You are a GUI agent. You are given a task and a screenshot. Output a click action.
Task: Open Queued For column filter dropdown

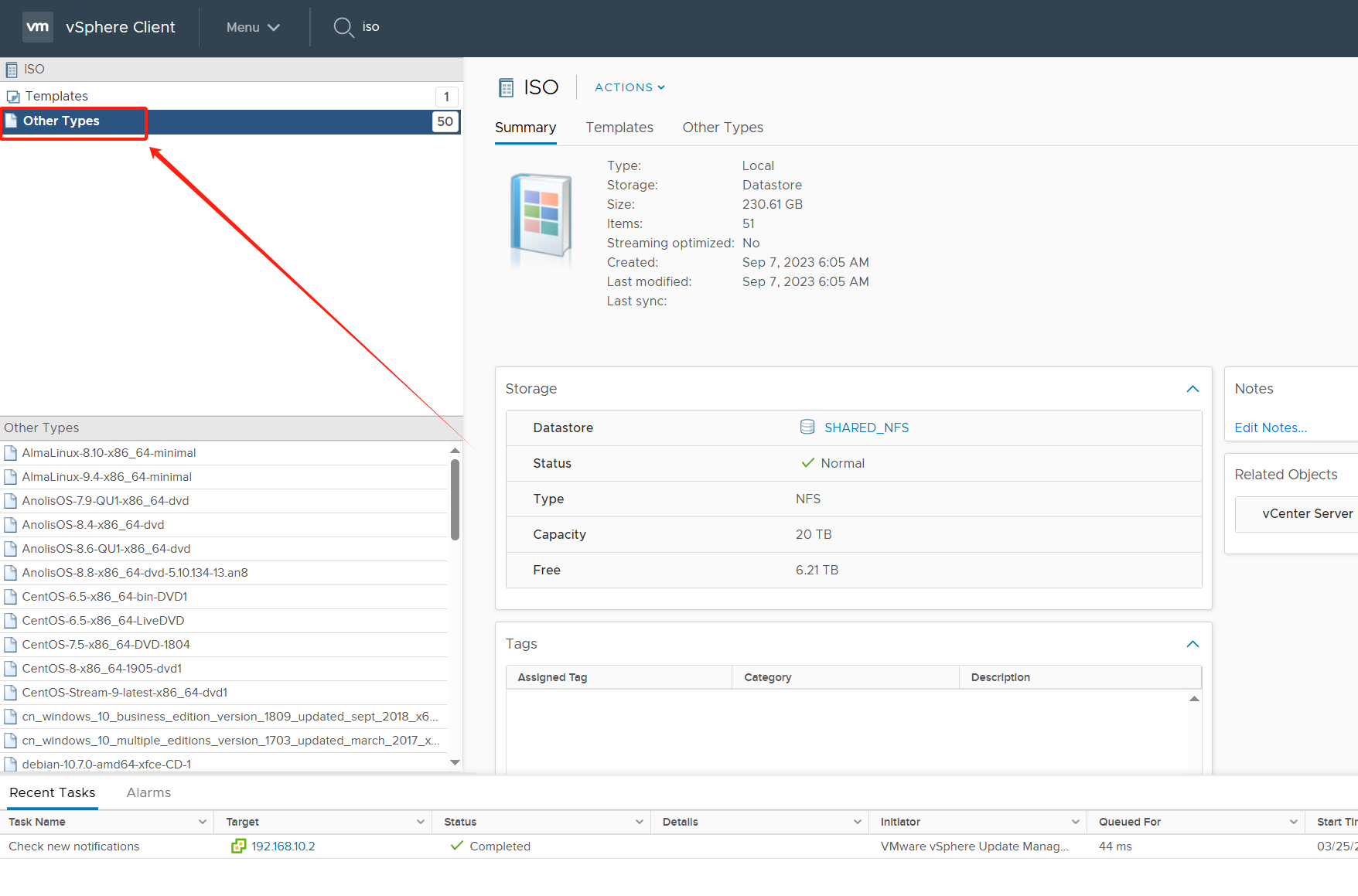[1294, 822]
